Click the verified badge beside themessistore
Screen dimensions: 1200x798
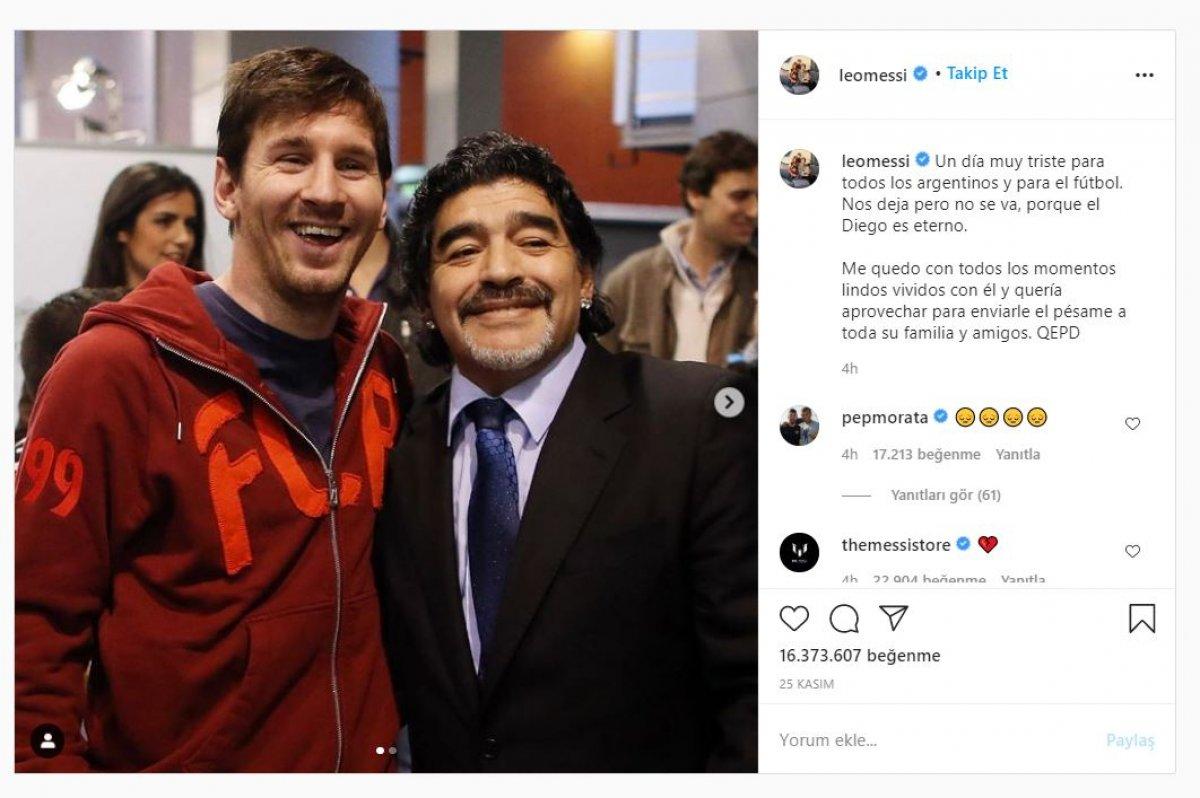pyautogui.click(x=963, y=543)
